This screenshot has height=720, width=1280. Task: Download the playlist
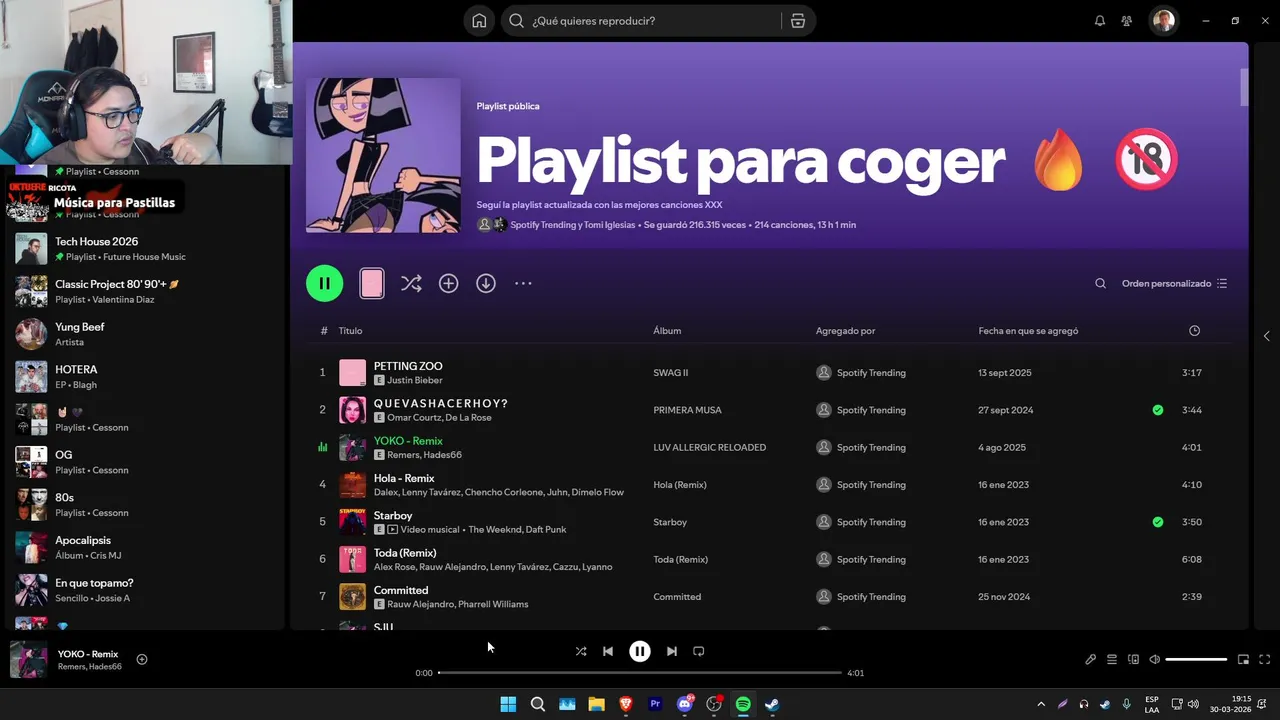click(486, 283)
